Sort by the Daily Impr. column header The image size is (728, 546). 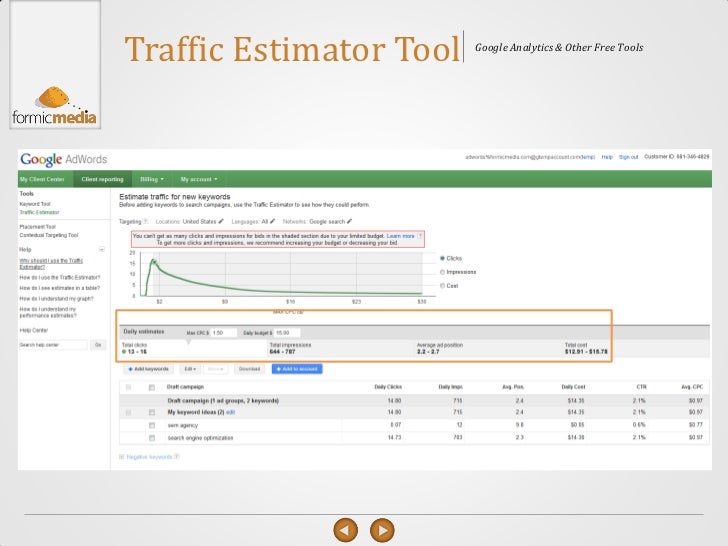pos(450,387)
